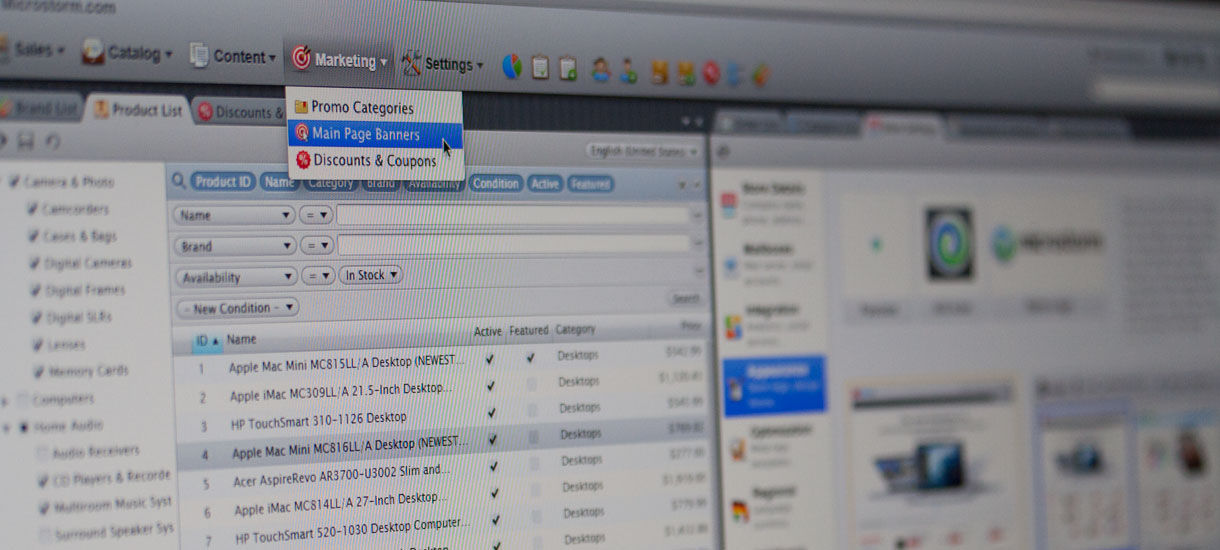
Task: Select highlighted Appearance item in right window
Action: pos(774,385)
